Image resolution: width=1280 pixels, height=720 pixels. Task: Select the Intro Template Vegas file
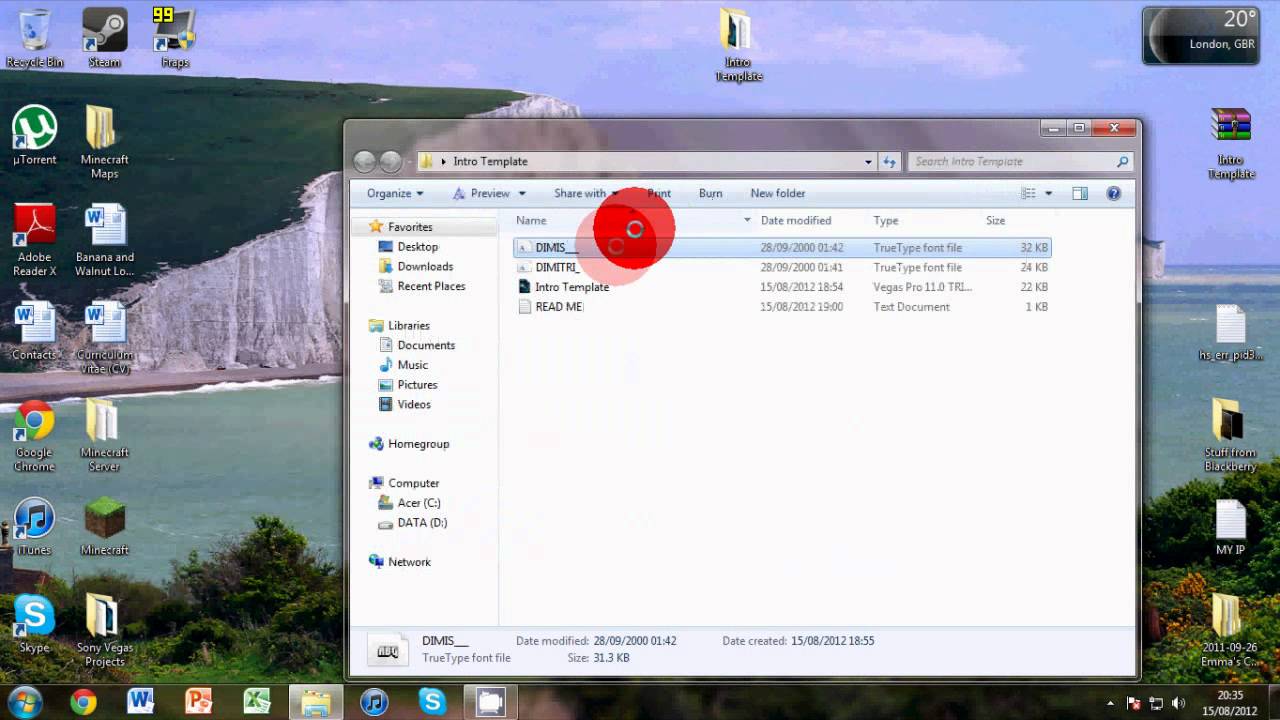coord(782,287)
